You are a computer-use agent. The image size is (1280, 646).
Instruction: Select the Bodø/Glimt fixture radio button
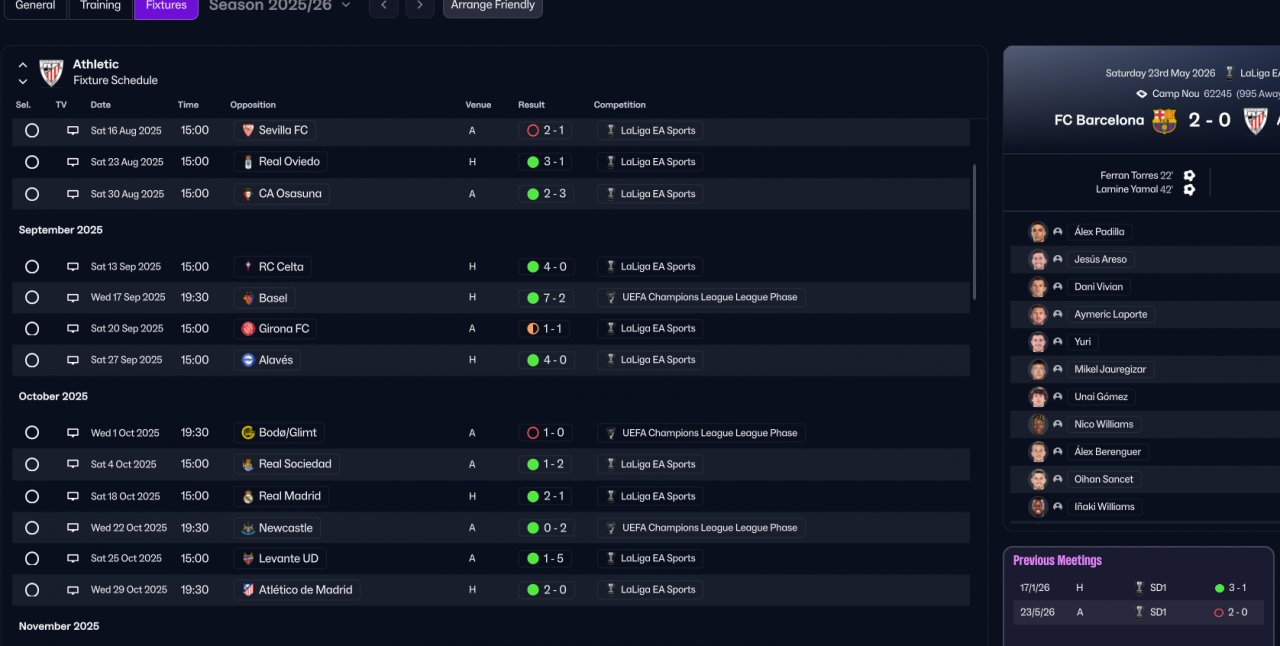coord(32,433)
